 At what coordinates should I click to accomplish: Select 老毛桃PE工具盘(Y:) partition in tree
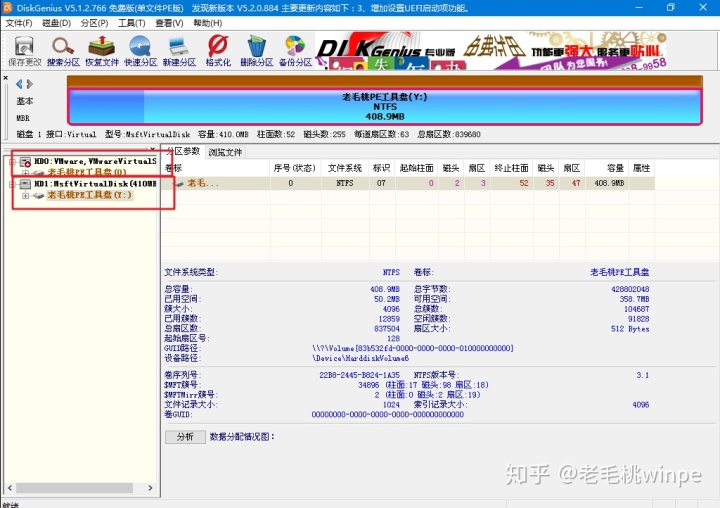(x=90, y=195)
